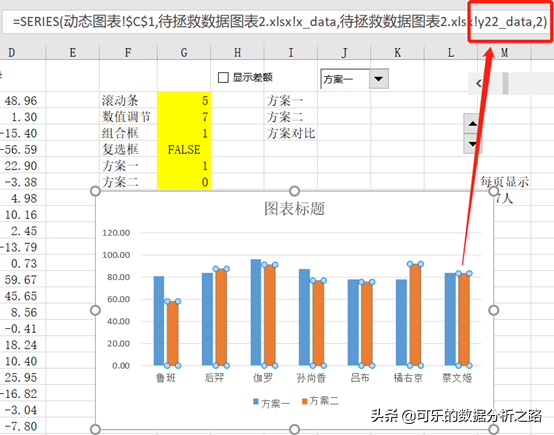Click the 孙尚香 axis category label

(x=311, y=378)
